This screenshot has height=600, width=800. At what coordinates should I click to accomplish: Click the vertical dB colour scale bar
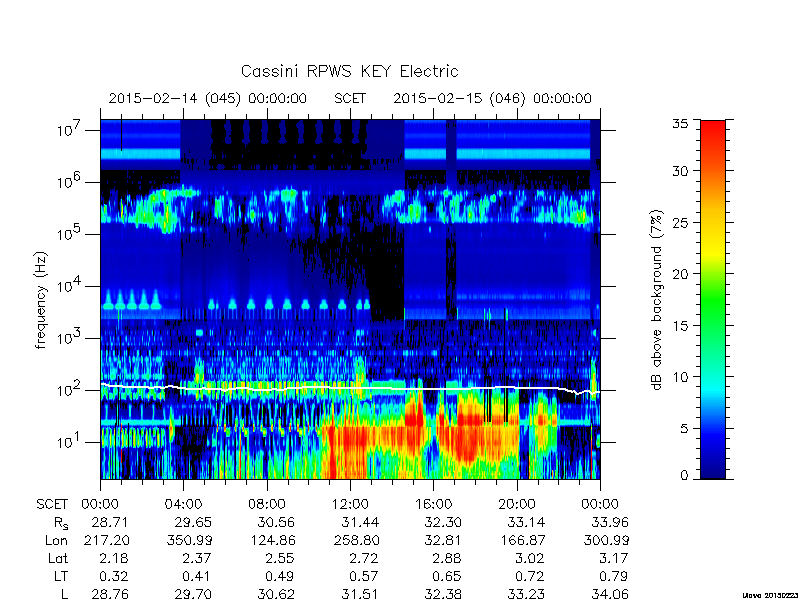coord(713,299)
